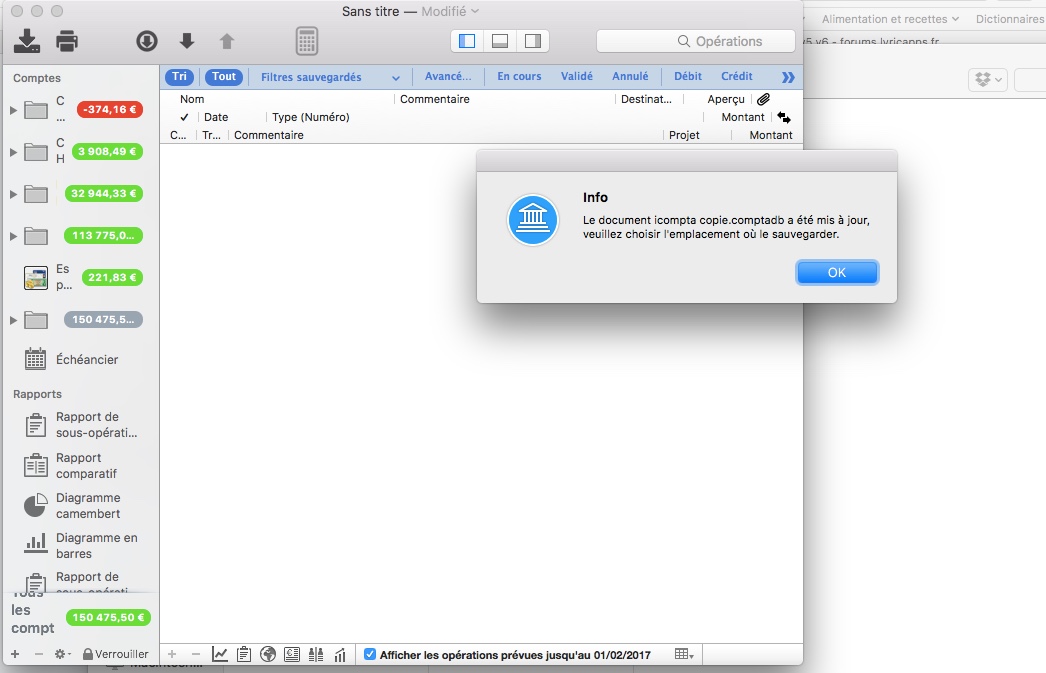The height and width of the screenshot is (673, 1046).
Task: Click the Projet column header
Action: click(x=684, y=135)
